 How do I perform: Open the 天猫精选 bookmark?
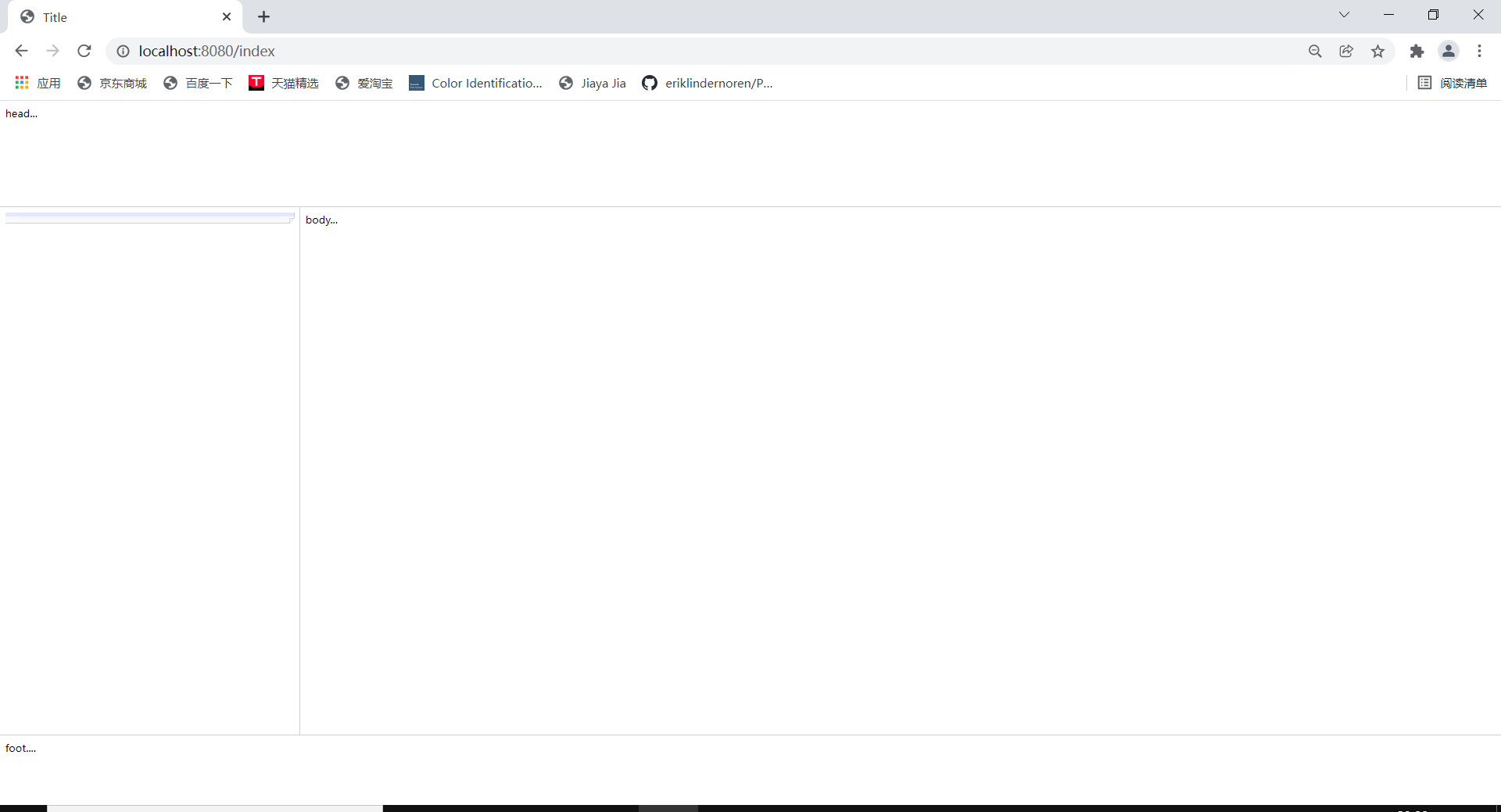pos(284,83)
